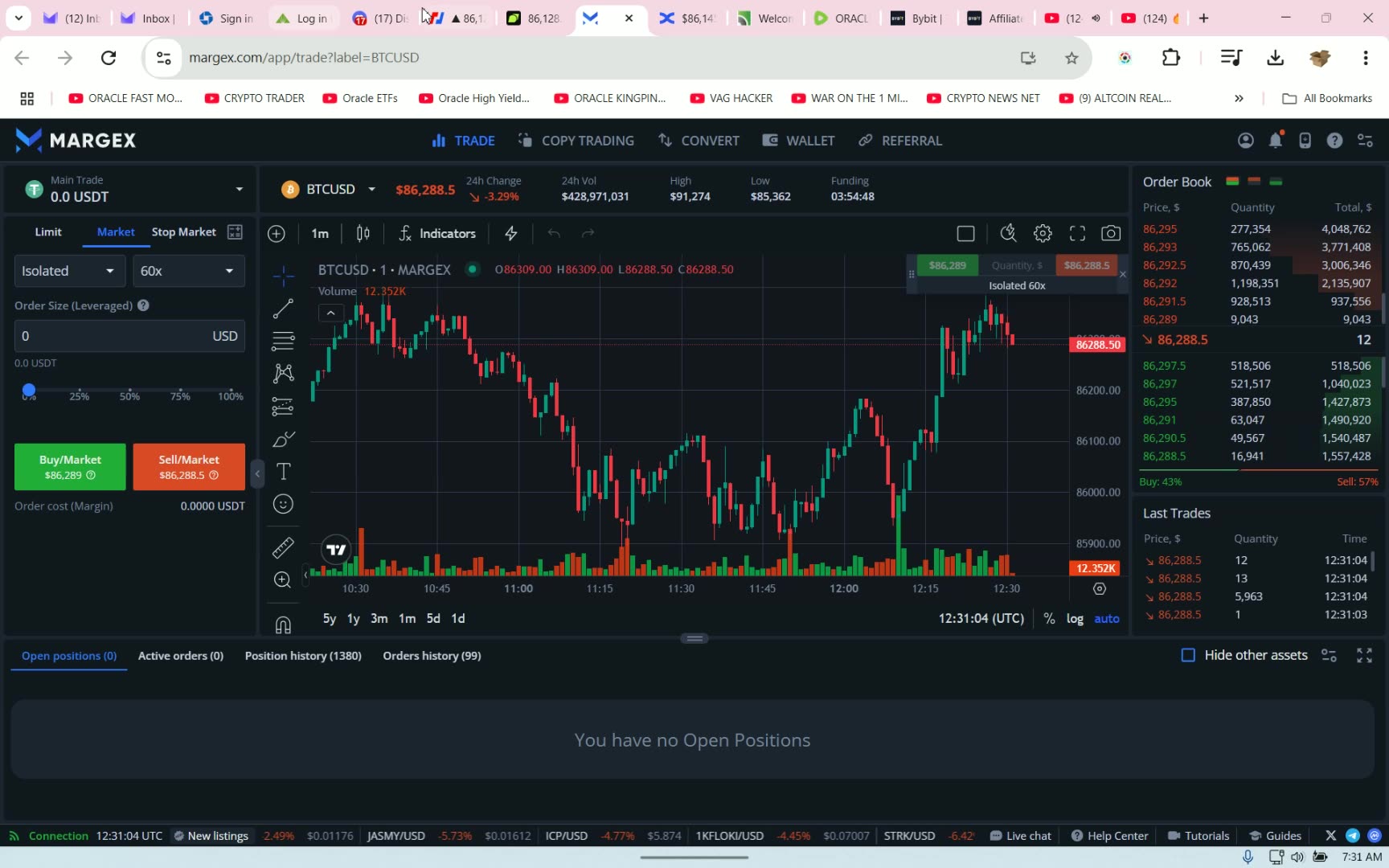Viewport: 1389px width, 868px height.
Task: Open the emoji icons tool
Action: 283,504
